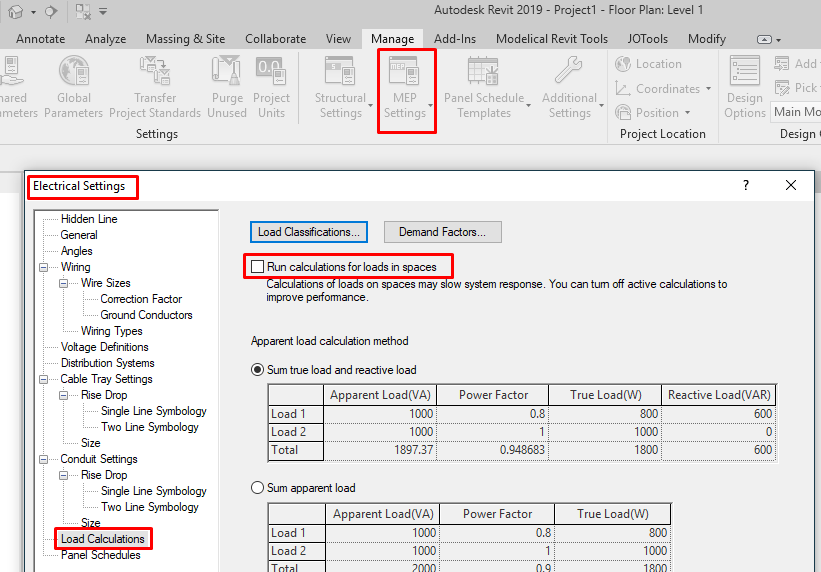Image resolution: width=821 pixels, height=572 pixels.
Task: Customize Quick Access Toolbar dropdown
Action: point(103,11)
